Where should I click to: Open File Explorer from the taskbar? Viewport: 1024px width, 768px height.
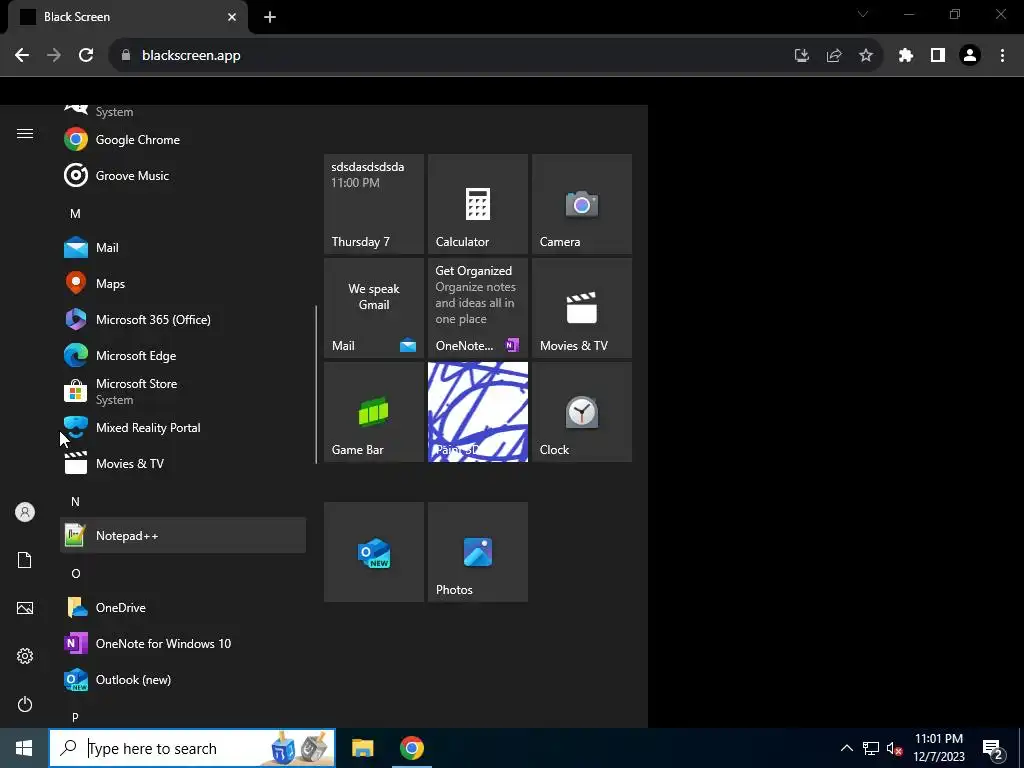(362, 748)
